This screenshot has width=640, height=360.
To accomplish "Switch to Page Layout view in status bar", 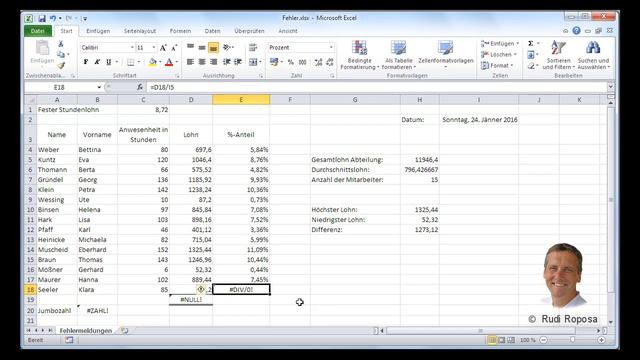I will tap(502, 340).
